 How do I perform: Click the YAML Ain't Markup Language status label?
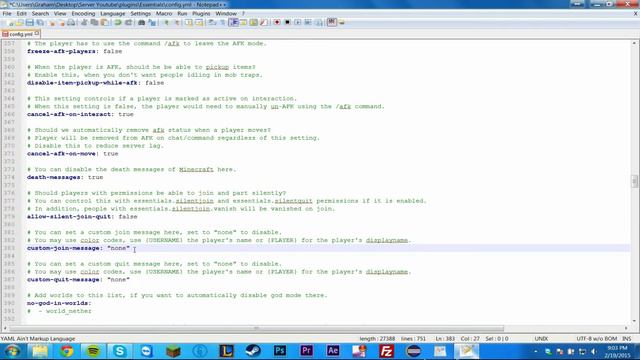38,338
